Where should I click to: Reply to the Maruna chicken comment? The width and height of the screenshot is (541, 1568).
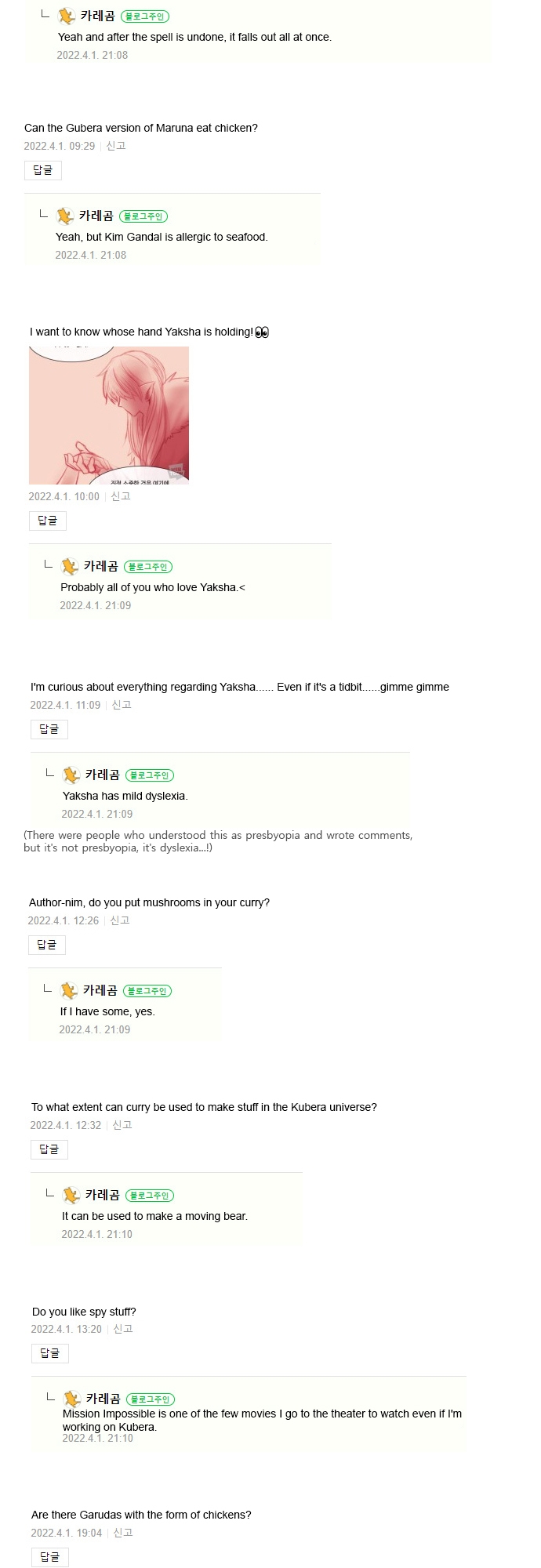tap(42, 170)
